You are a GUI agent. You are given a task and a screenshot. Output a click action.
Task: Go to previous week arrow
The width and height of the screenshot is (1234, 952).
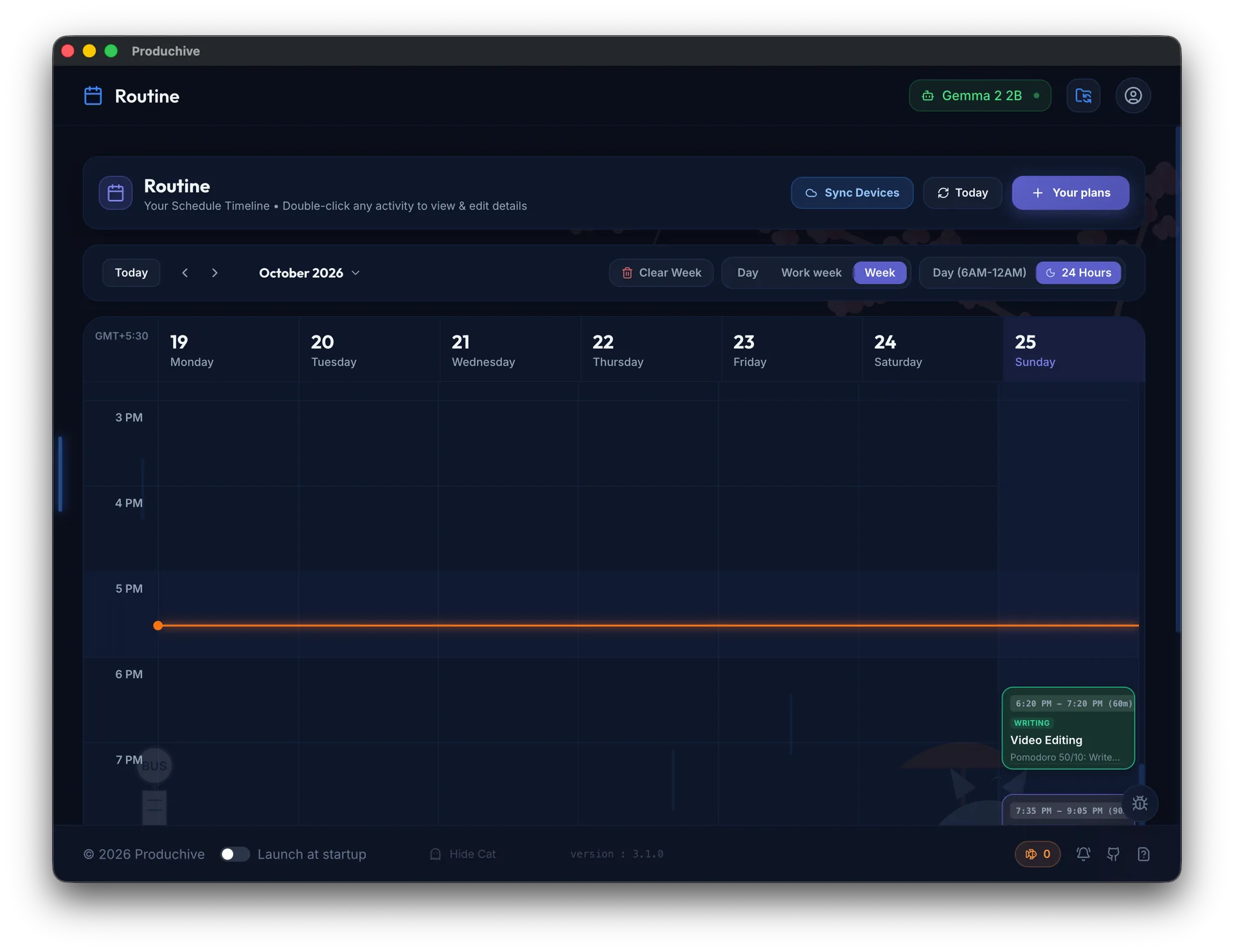(185, 273)
